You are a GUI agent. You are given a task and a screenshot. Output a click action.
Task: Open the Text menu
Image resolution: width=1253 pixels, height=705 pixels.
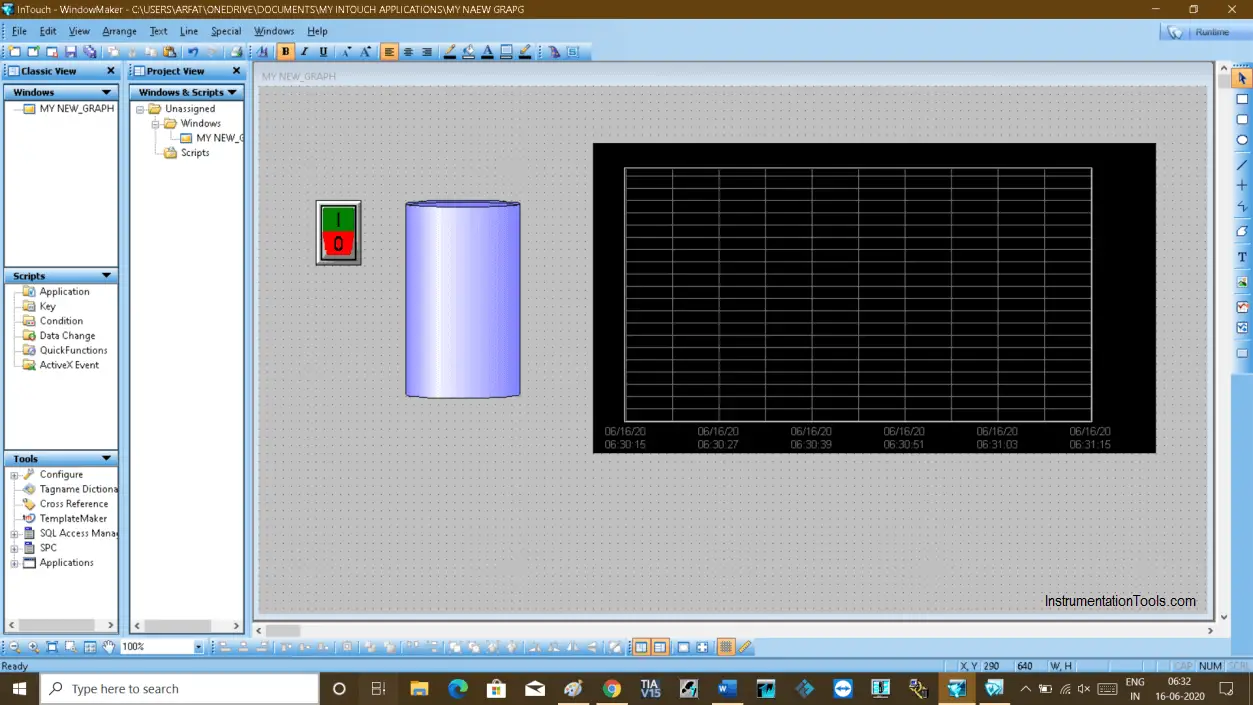159,31
